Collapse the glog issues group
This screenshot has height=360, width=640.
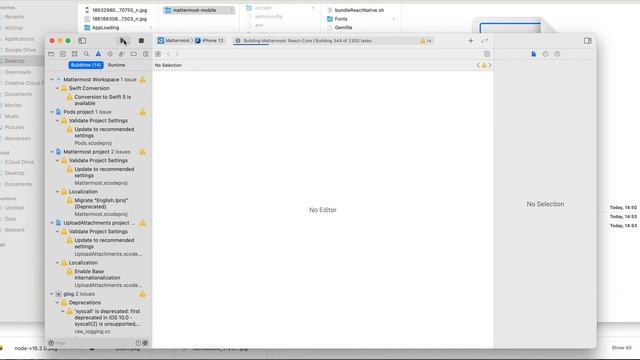(52, 294)
